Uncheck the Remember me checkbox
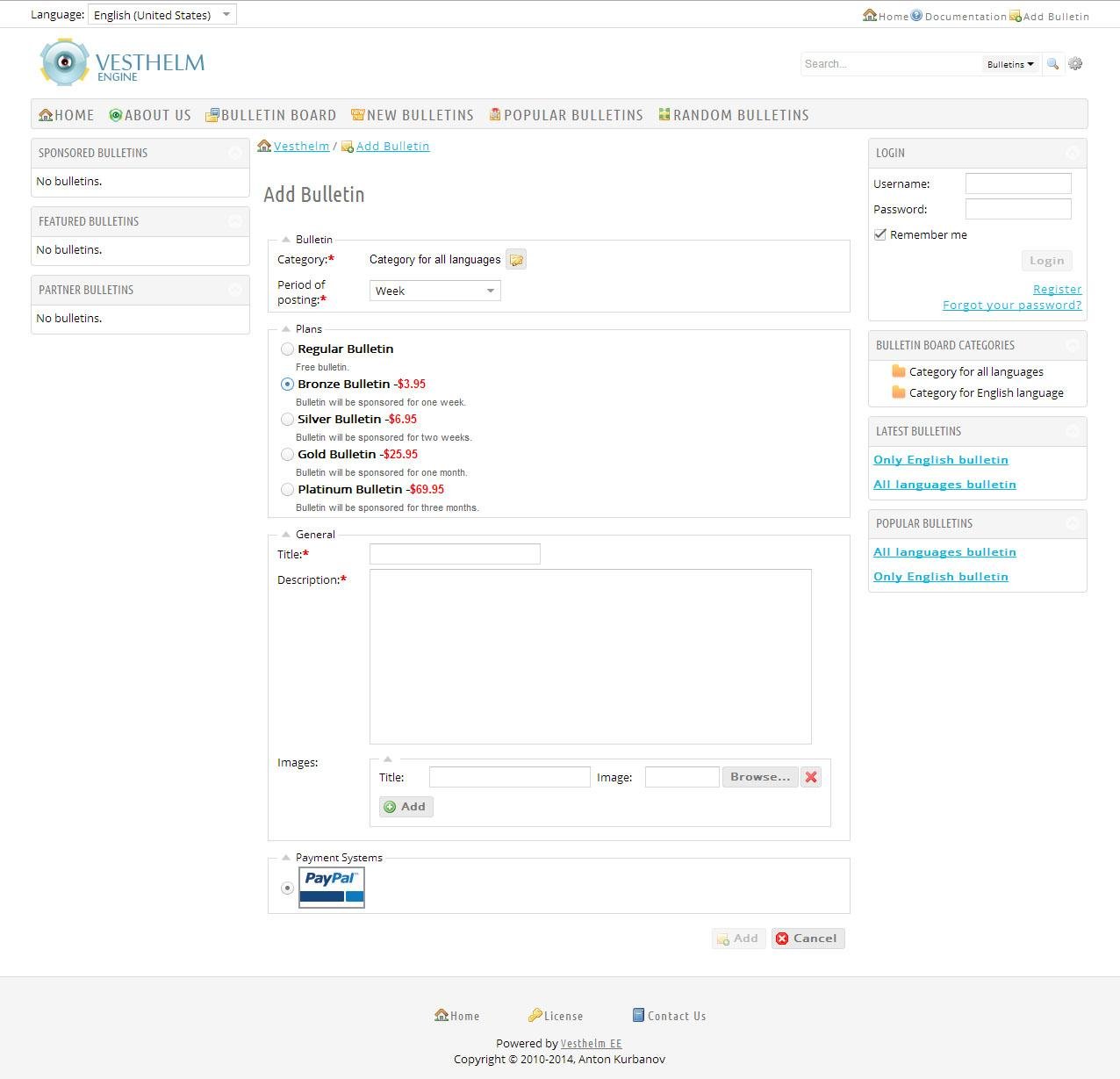 point(879,234)
